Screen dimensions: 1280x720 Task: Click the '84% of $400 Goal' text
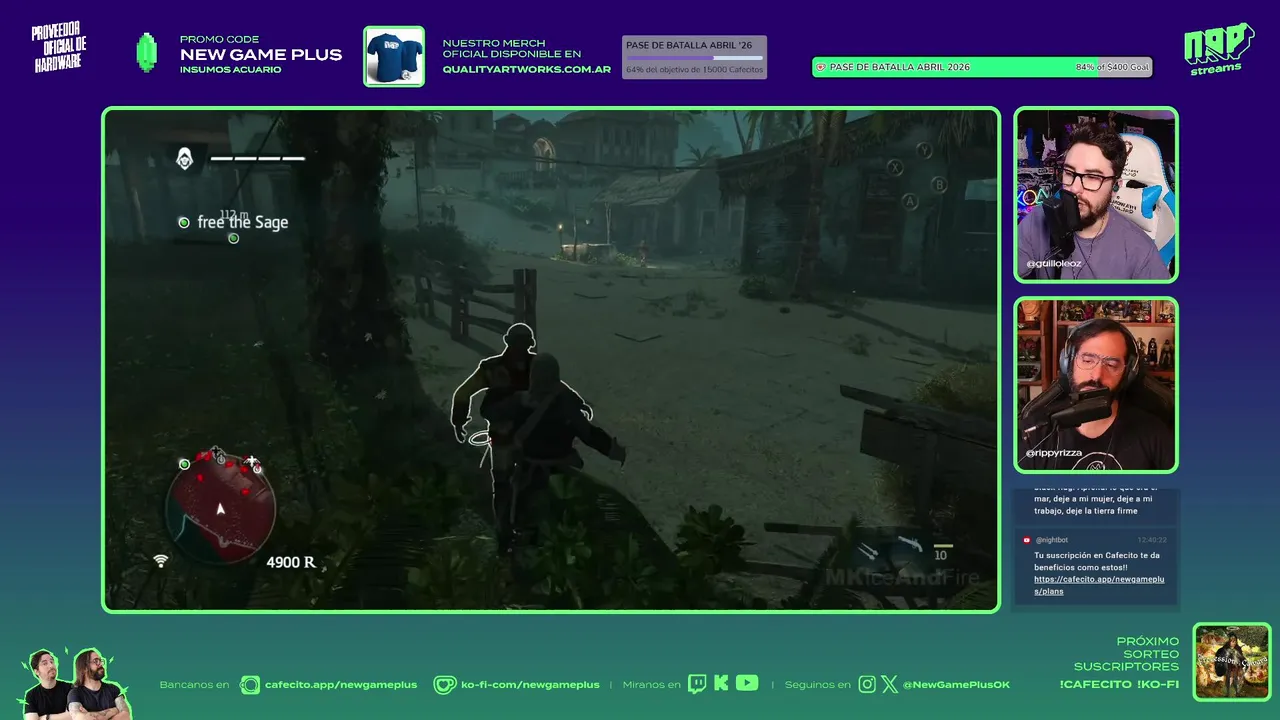click(1112, 67)
